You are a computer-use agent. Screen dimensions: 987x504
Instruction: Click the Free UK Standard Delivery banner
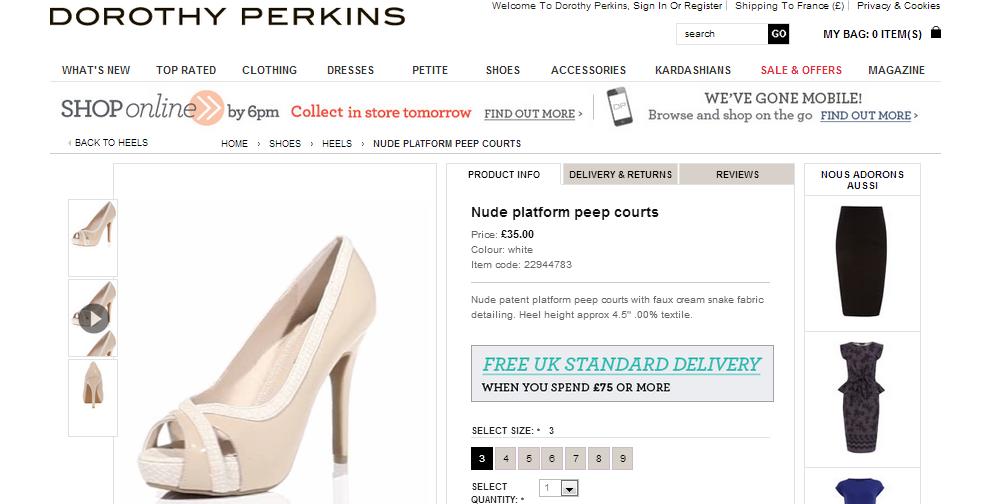621,373
